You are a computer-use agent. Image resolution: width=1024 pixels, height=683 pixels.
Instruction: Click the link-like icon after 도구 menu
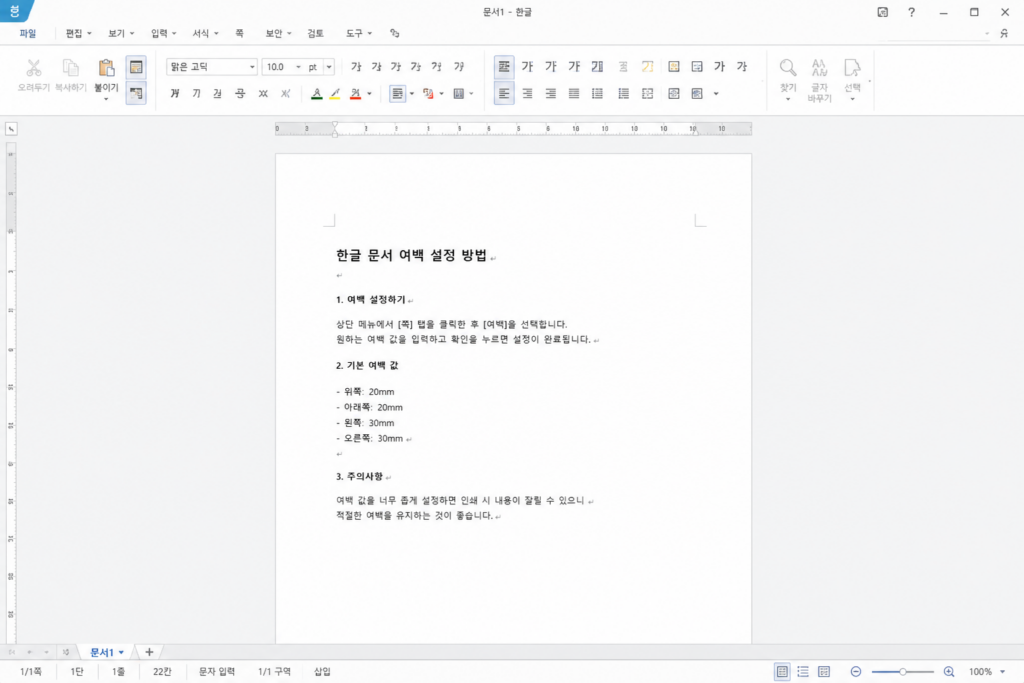394,33
